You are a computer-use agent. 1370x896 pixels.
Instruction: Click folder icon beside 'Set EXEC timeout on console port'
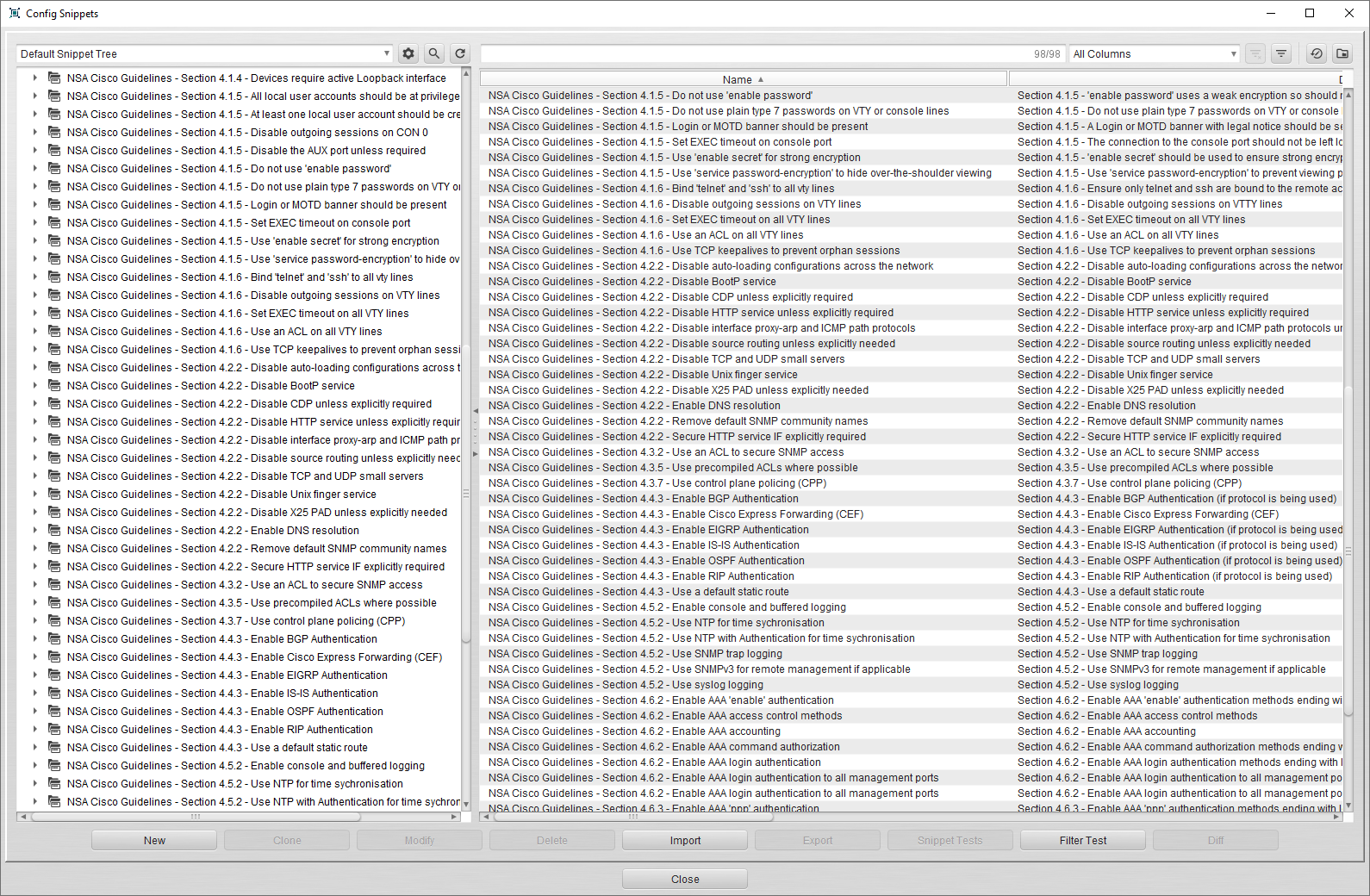(54, 222)
